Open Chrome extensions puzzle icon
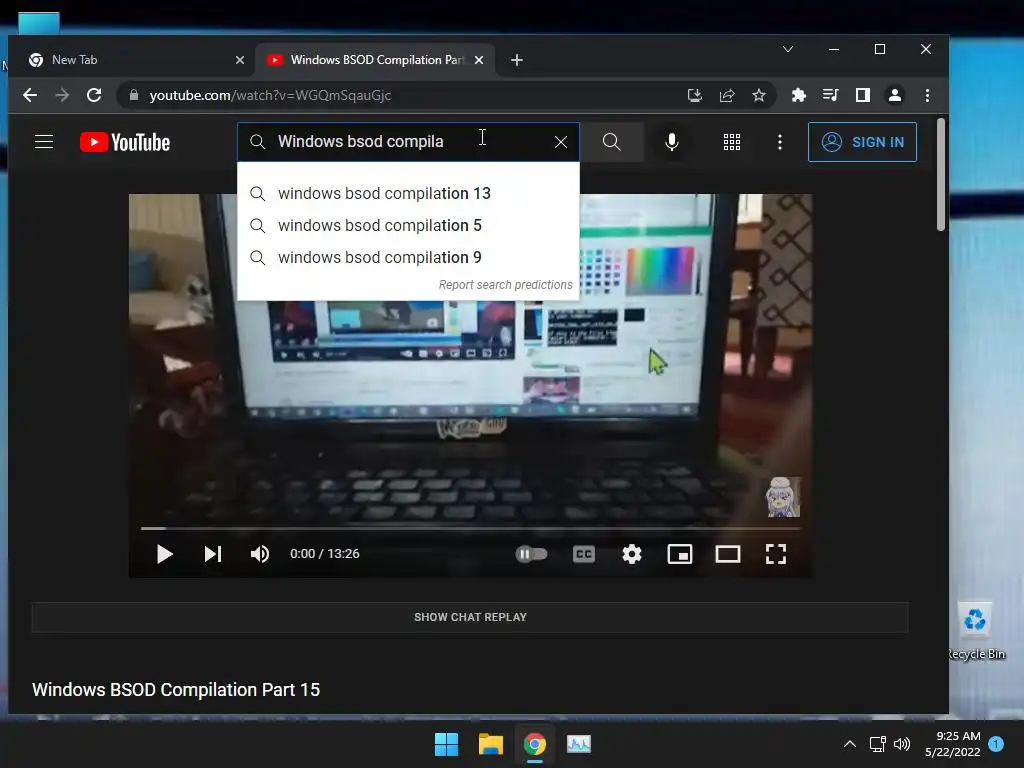 point(798,95)
